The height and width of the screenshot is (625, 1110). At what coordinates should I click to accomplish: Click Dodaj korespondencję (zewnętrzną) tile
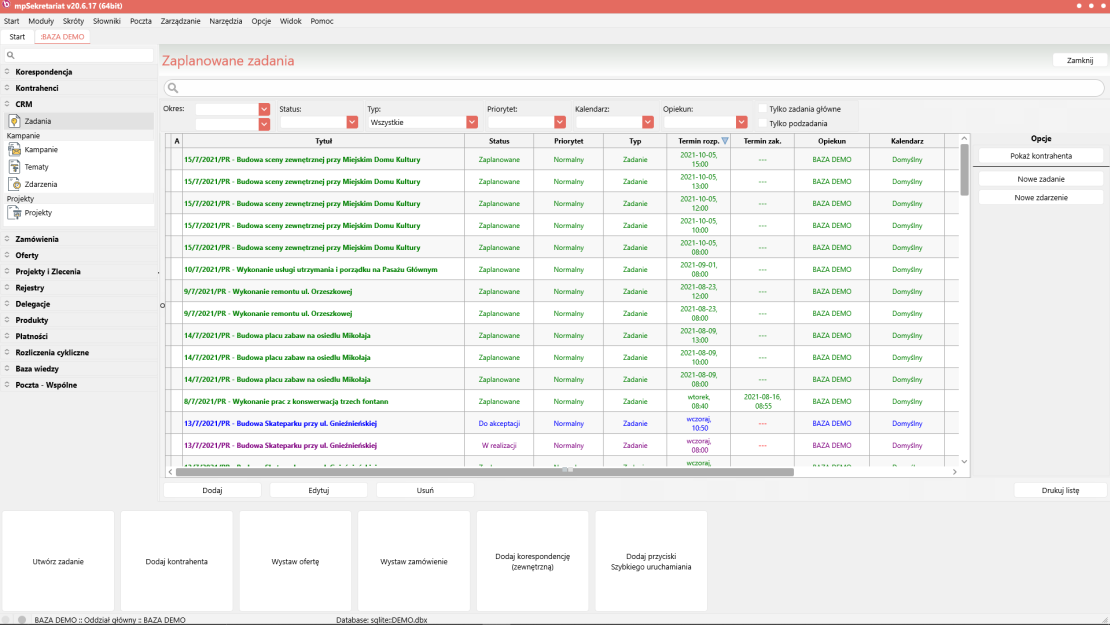tap(532, 561)
